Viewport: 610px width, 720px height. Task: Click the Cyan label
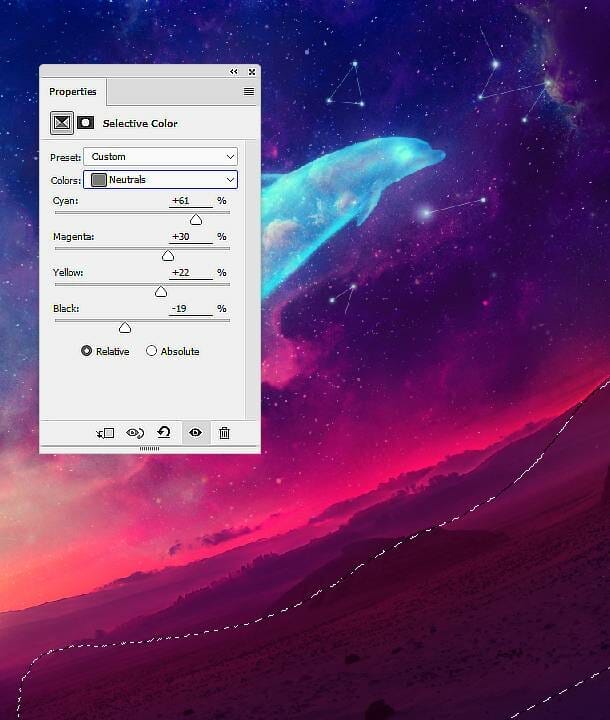[x=66, y=201]
